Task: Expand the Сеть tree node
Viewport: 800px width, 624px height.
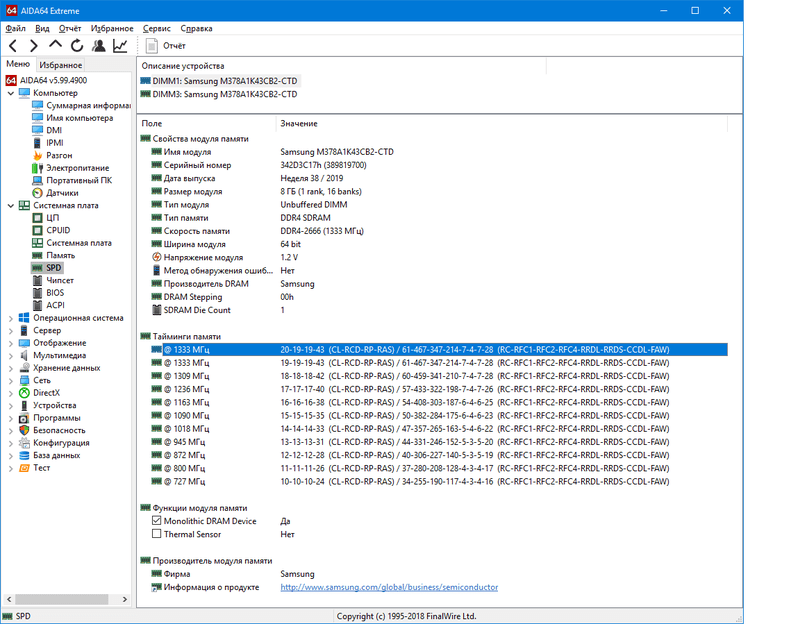Action: [x=11, y=381]
